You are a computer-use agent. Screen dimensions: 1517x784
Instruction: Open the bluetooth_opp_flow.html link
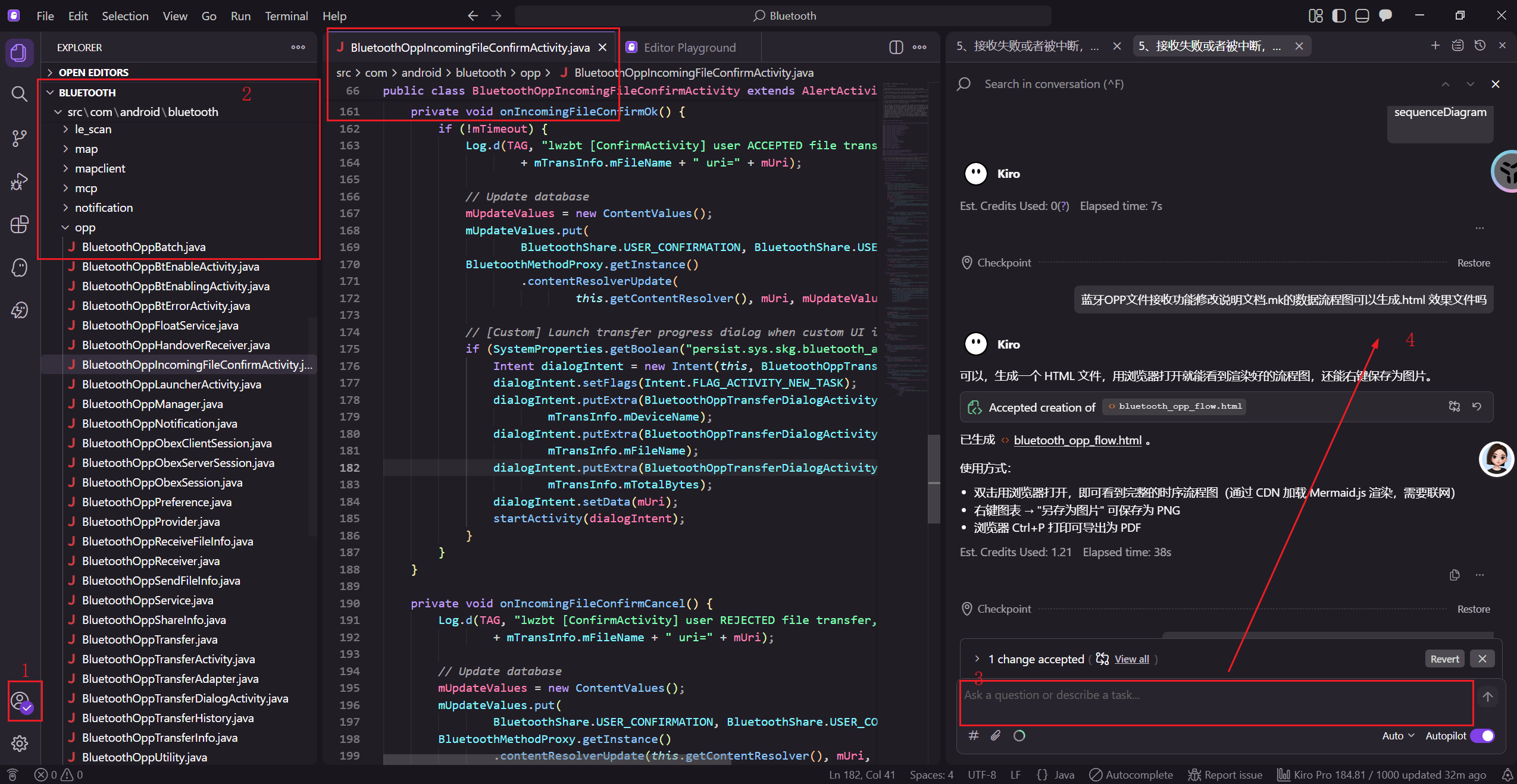click(x=1077, y=440)
